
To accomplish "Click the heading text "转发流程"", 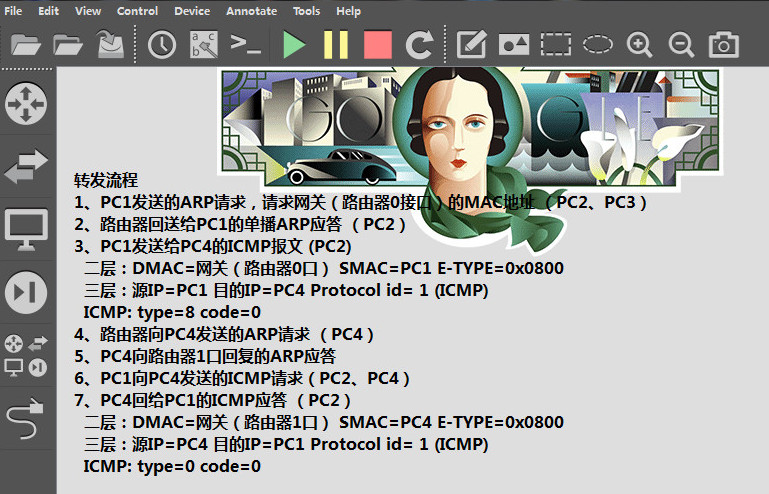I will [105, 181].
